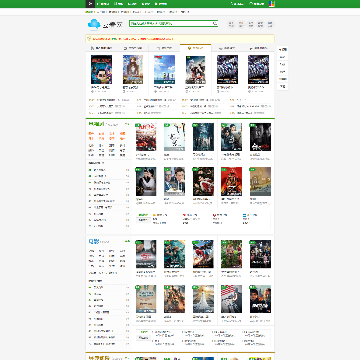Open the bride in white gown movie poster
The height and width of the screenshot is (360, 360).
pyautogui.click(x=203, y=299)
